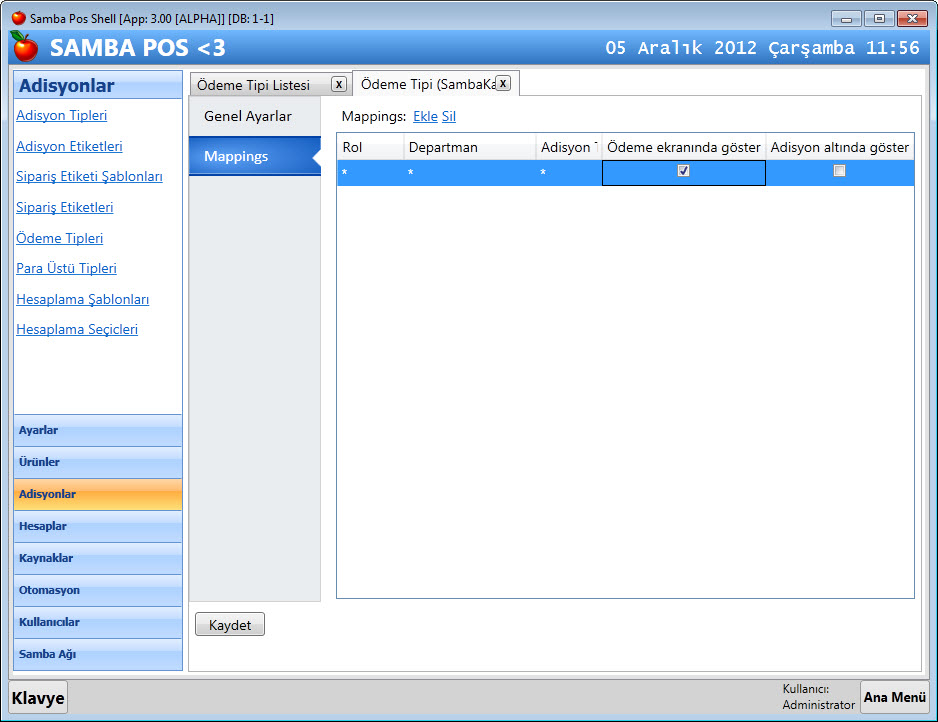Uncheck Ödeme ekranında göster checkbox

(683, 171)
